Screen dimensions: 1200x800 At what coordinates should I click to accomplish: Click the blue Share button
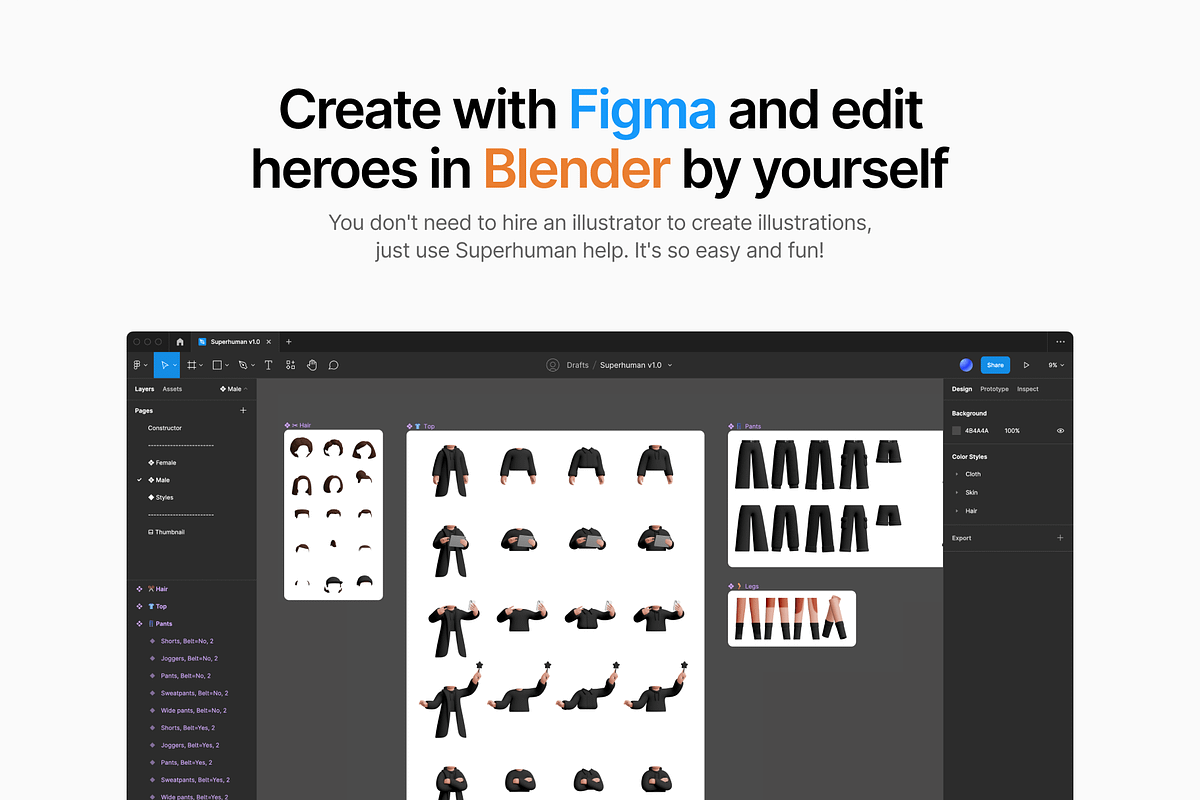pyautogui.click(x=995, y=365)
